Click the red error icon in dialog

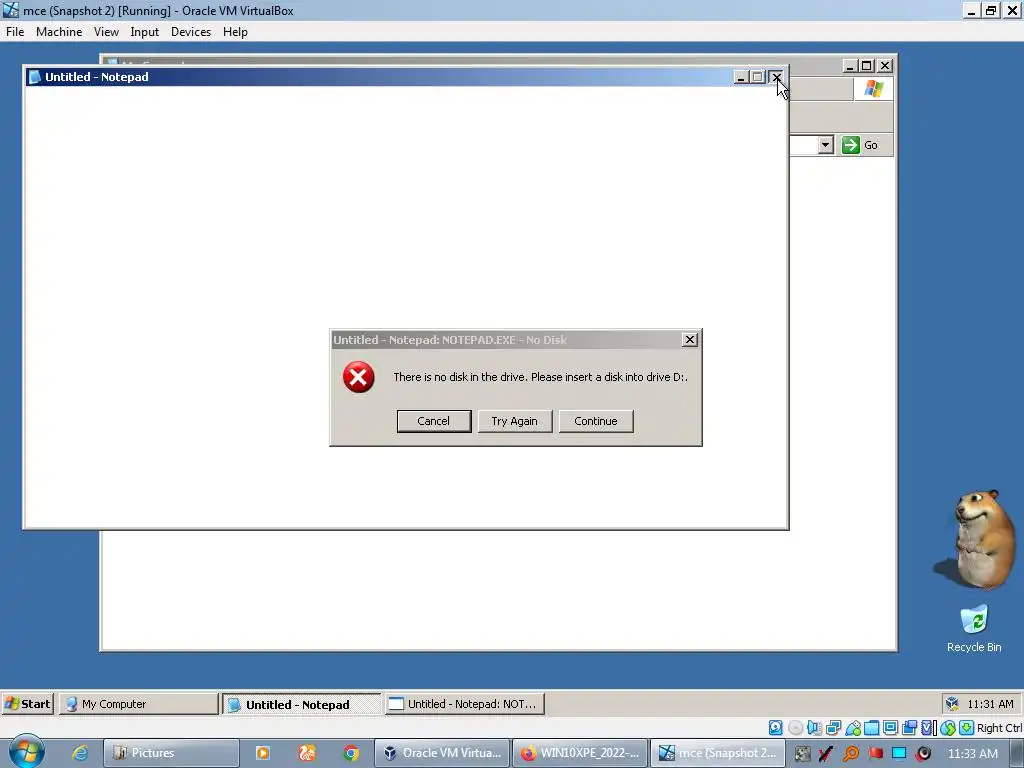359,377
